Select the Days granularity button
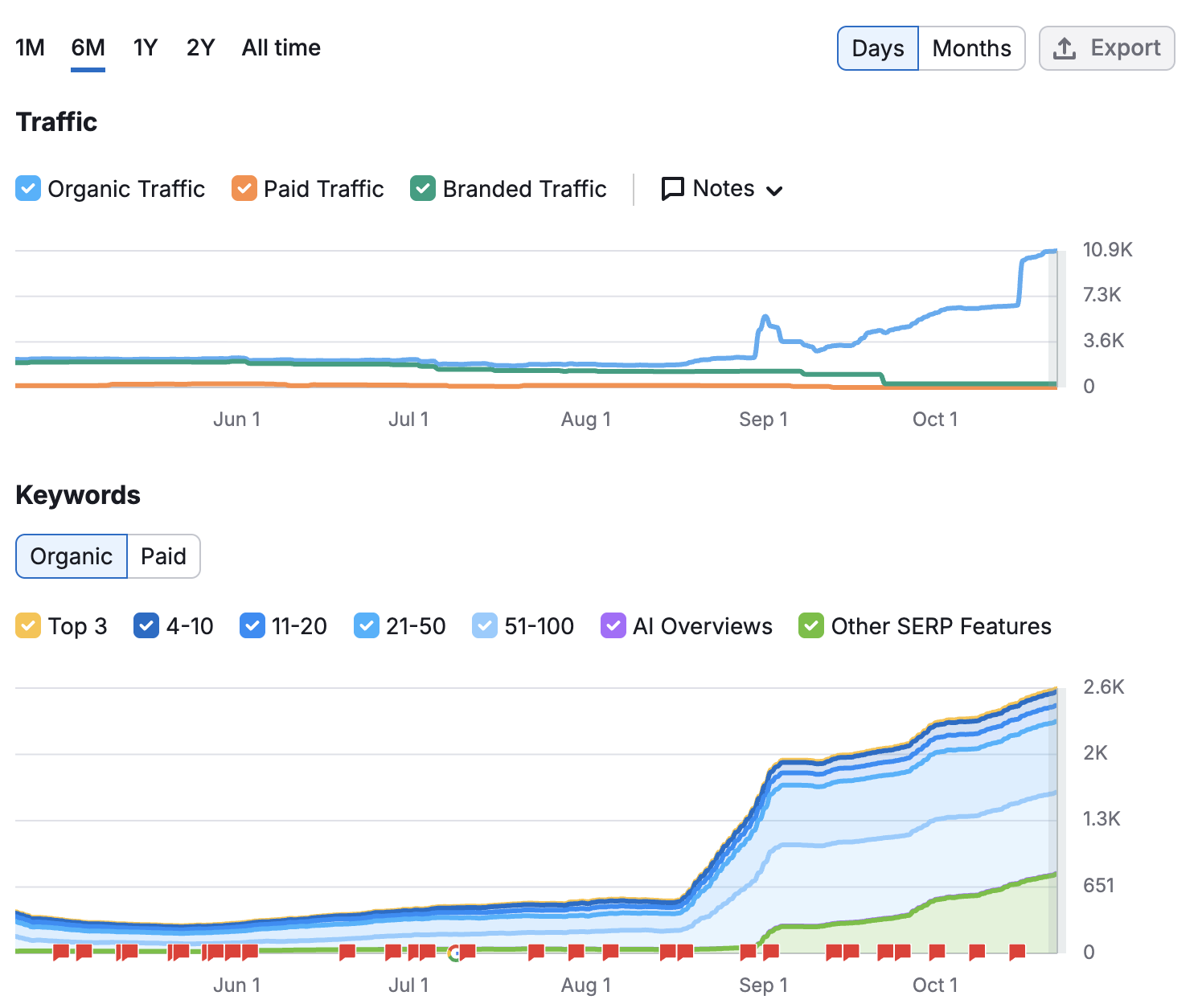Screen dimensions: 1198x1008 878,48
